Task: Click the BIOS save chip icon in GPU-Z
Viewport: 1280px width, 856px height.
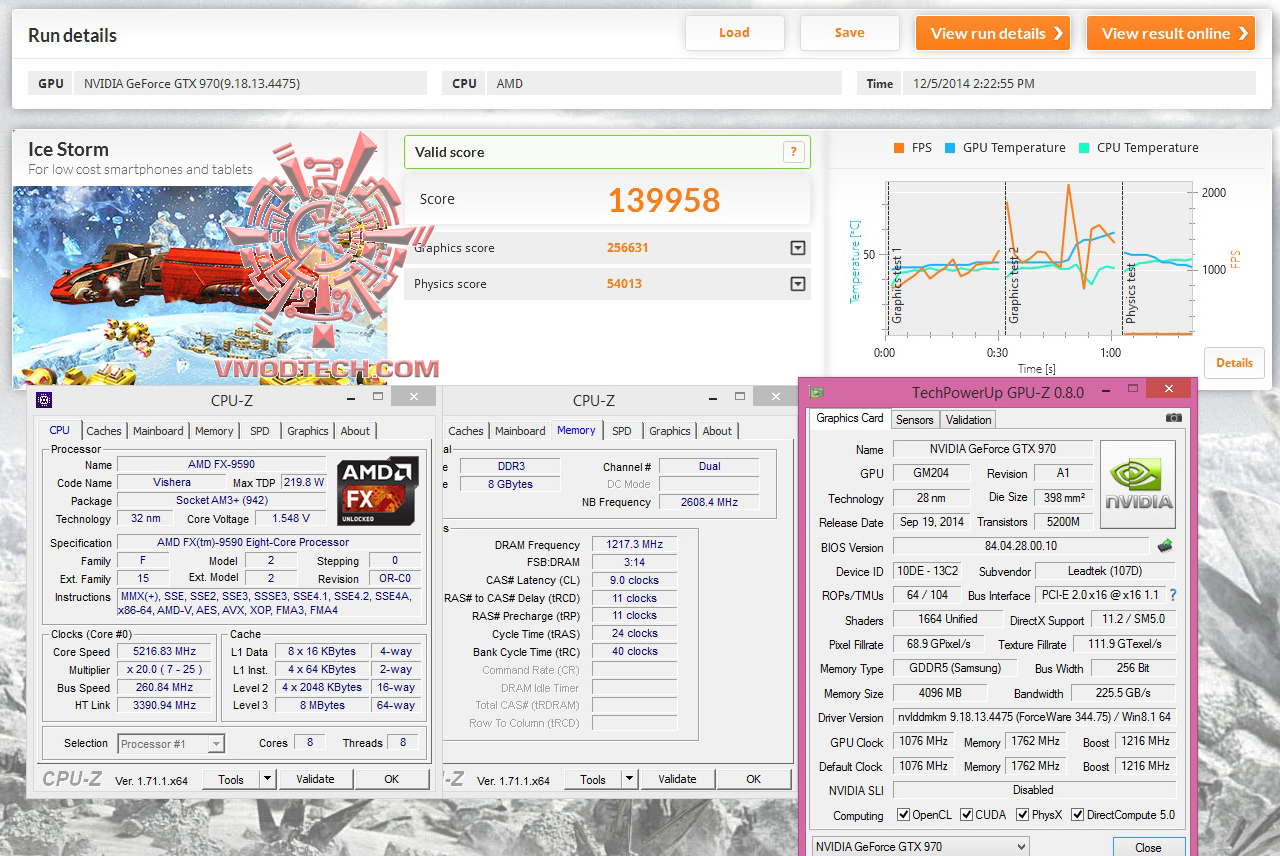Action: pos(1165,546)
